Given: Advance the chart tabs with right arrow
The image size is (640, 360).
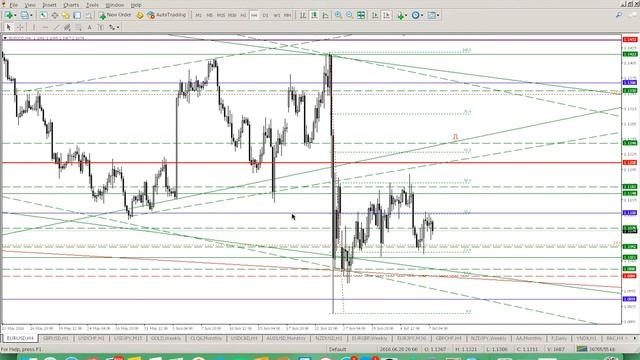Looking at the screenshot, I should (635, 338).
